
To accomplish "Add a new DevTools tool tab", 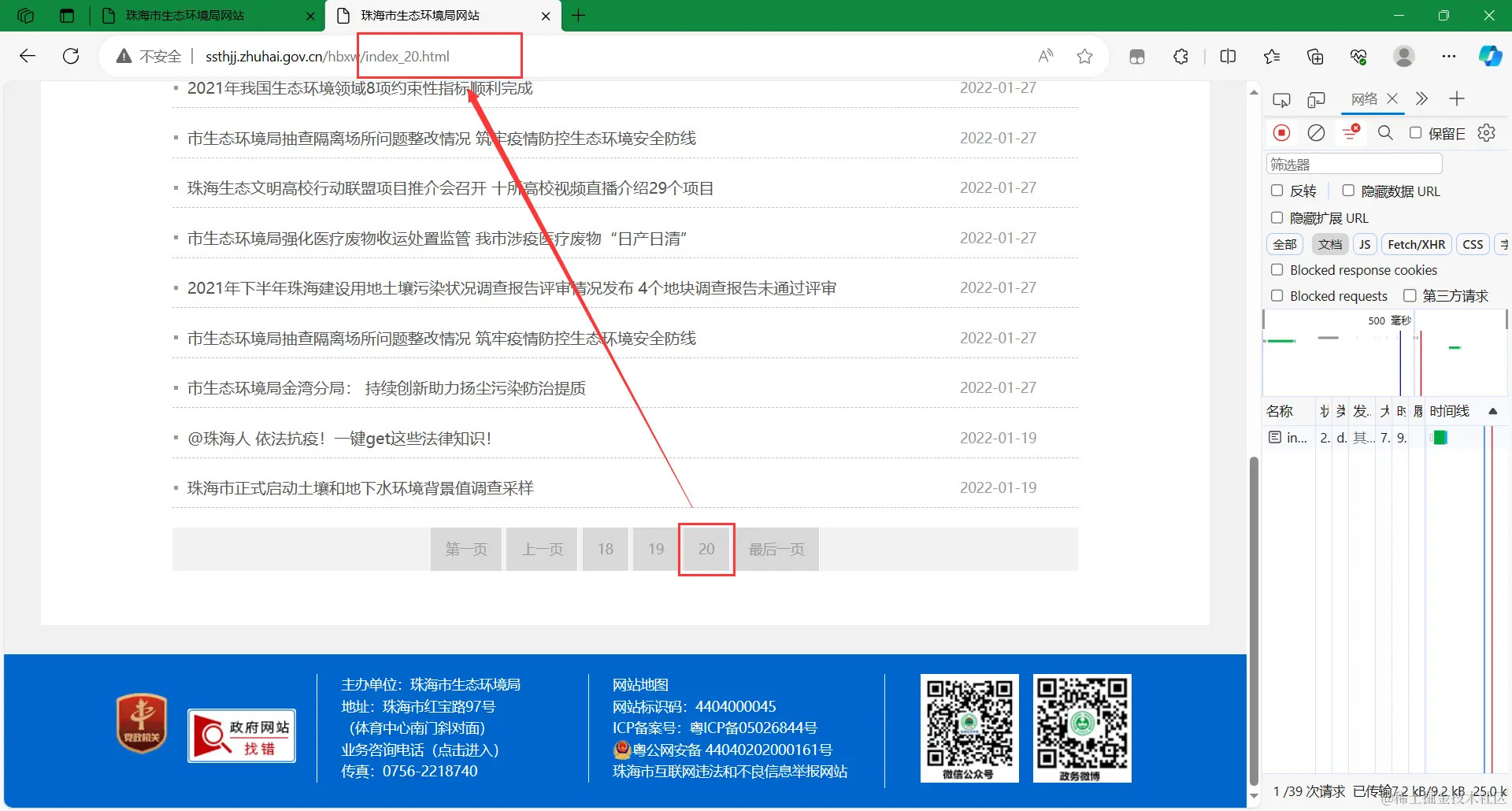I will point(1457,98).
